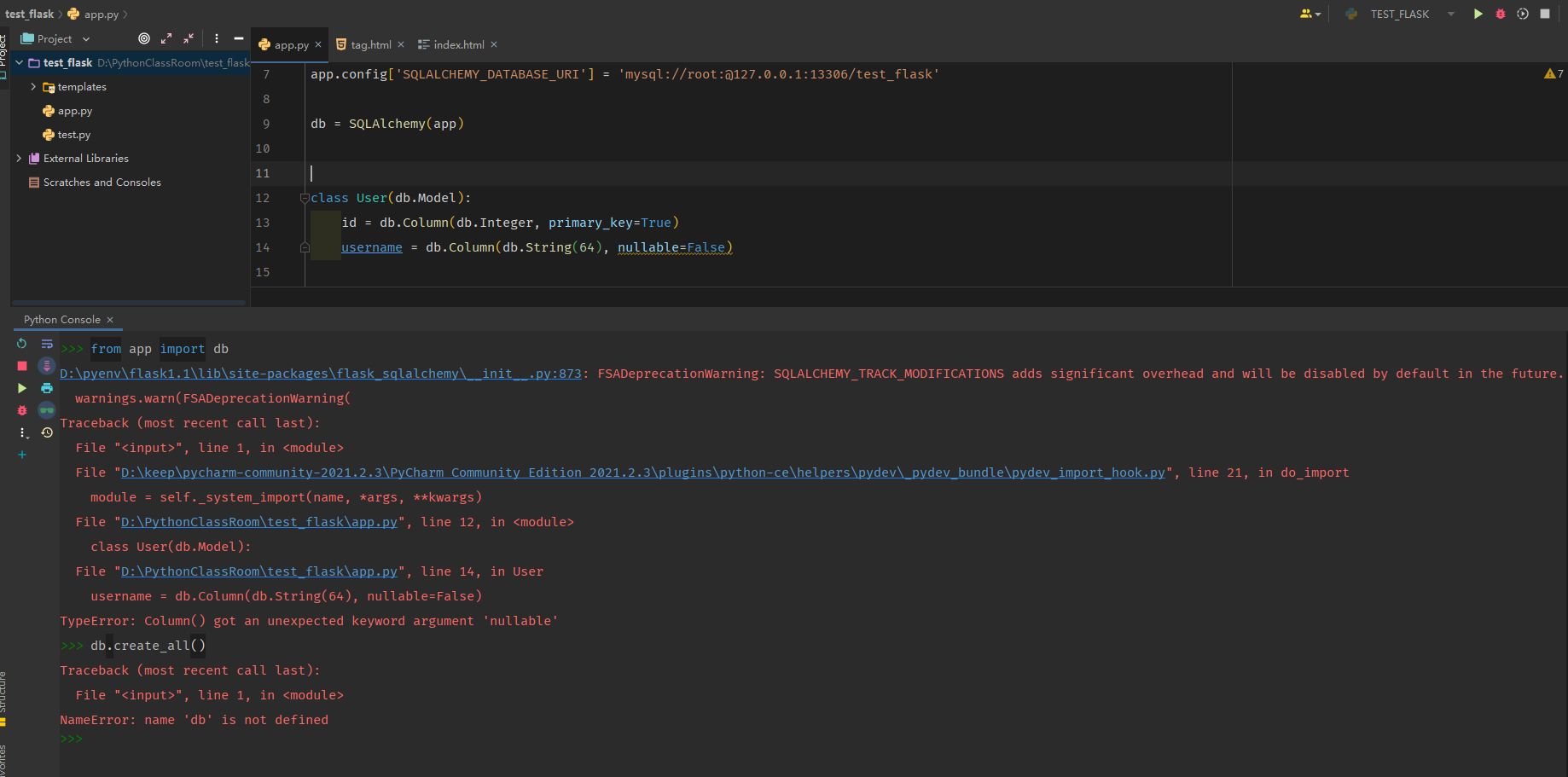This screenshot has width=1568, height=777.
Task: Expand the templates folder
Action: pos(33,87)
